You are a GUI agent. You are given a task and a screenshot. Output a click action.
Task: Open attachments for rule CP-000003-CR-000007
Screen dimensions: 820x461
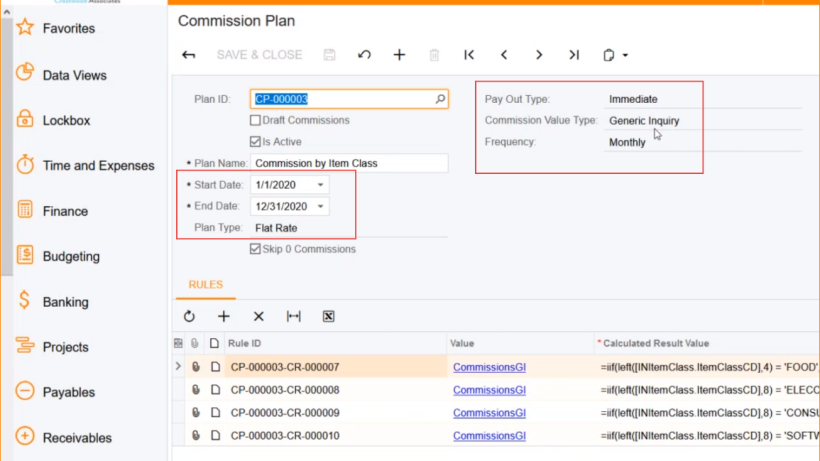196,367
